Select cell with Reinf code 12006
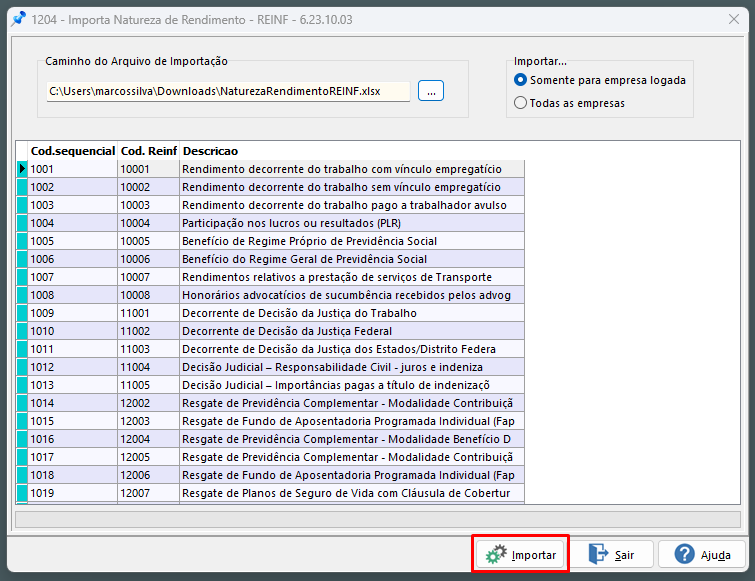755x581 pixels. (x=148, y=475)
